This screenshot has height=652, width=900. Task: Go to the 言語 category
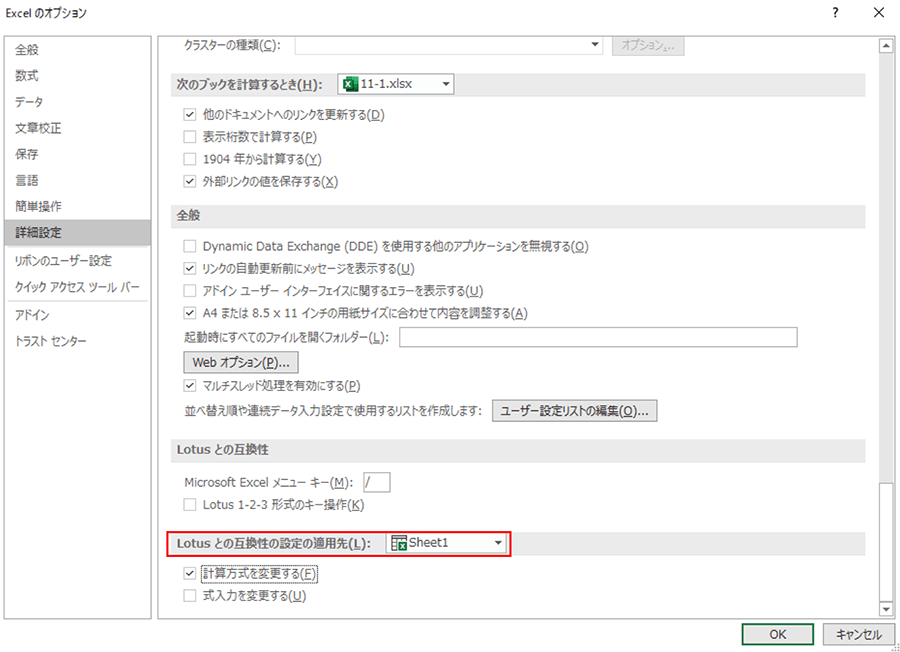[x=77, y=180]
